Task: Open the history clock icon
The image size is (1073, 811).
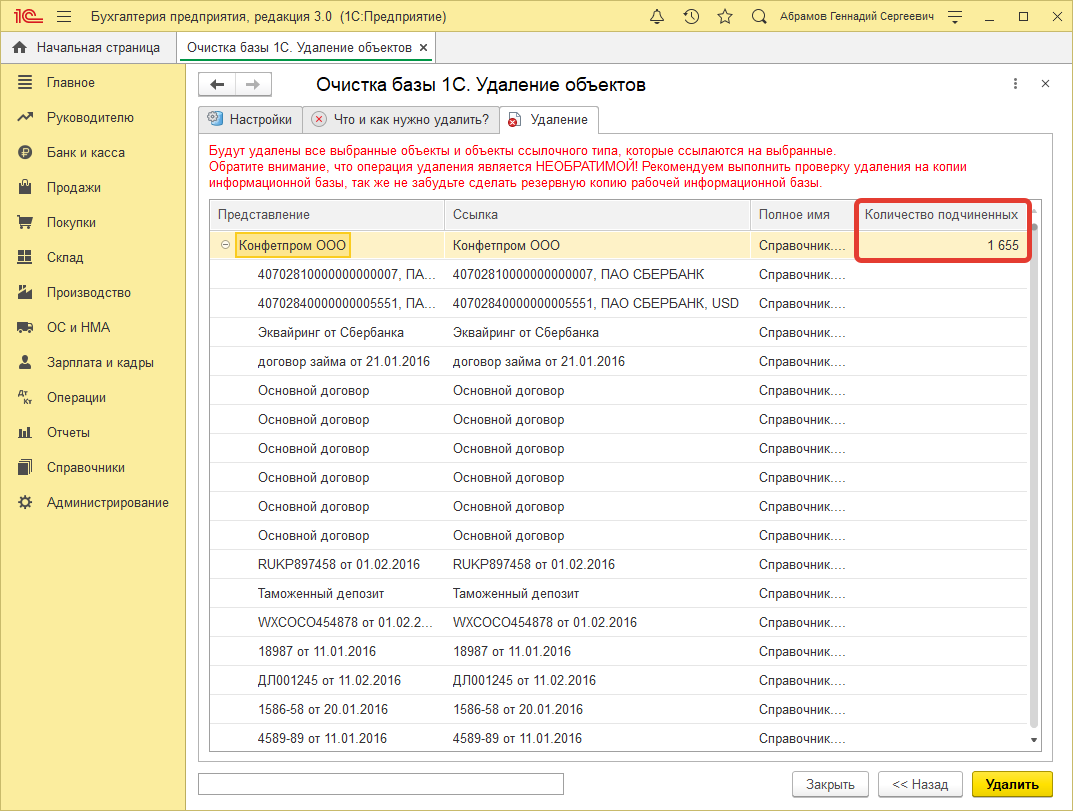Action: click(691, 17)
